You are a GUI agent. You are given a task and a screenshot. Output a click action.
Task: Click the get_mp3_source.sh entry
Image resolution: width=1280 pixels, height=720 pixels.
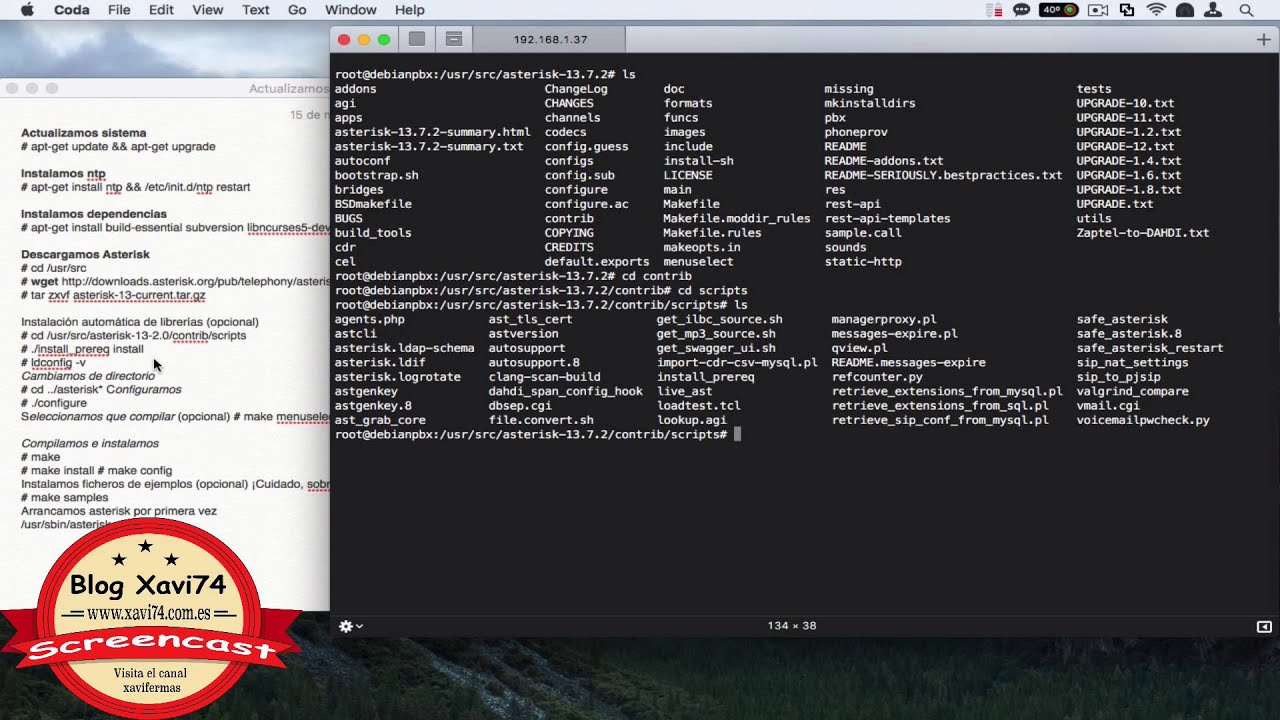tap(716, 334)
